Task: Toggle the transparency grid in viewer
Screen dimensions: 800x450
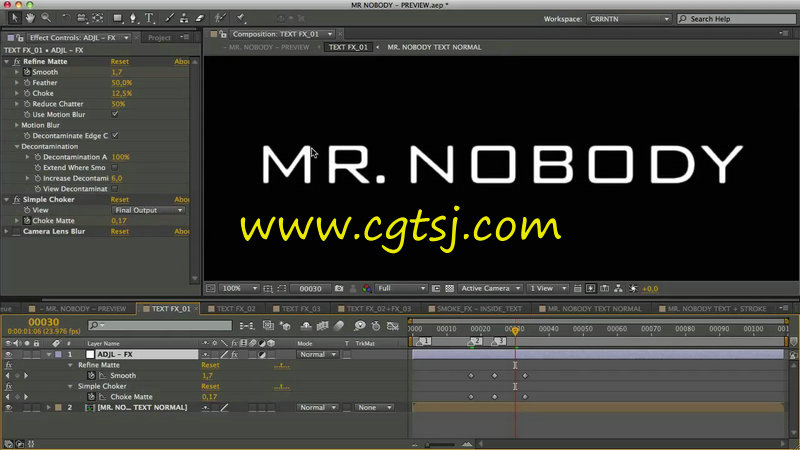Action: point(449,289)
